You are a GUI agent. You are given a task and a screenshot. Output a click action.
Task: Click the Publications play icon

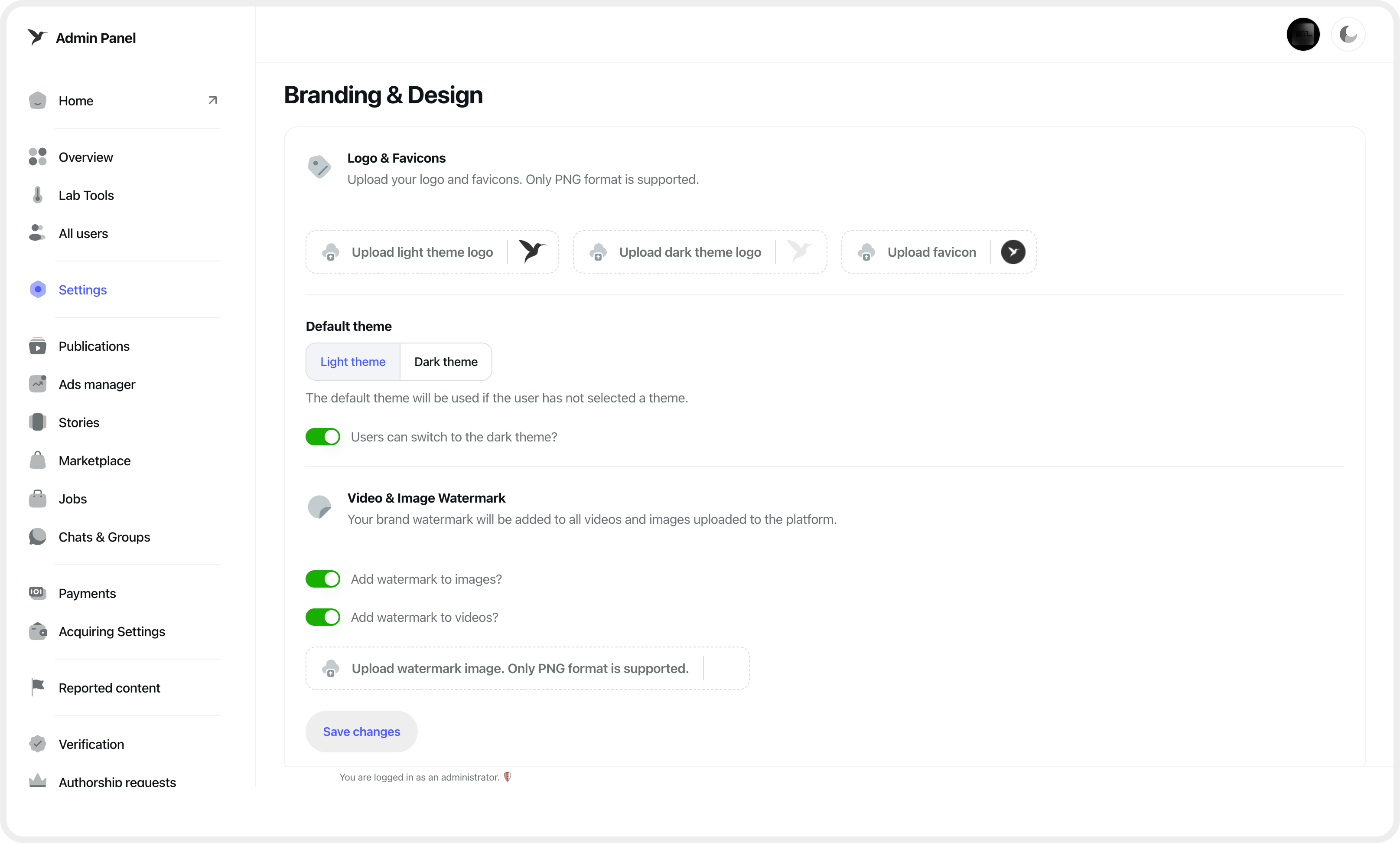click(37, 346)
